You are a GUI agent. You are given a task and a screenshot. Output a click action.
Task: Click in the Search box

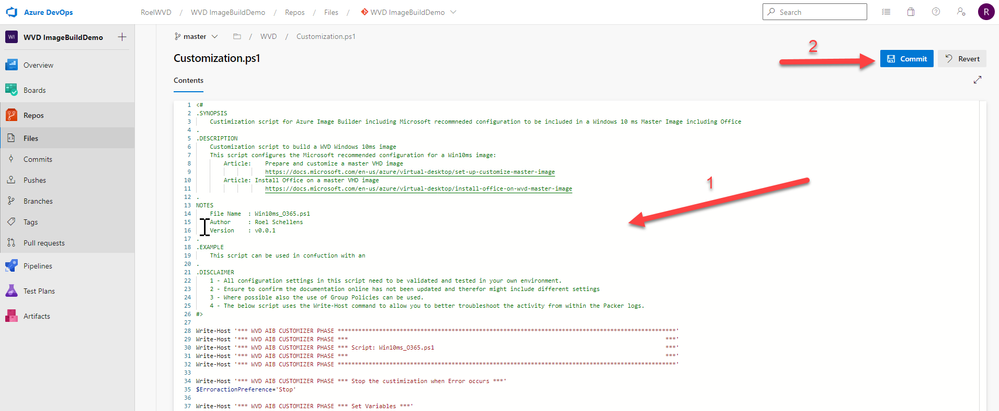tap(815, 12)
